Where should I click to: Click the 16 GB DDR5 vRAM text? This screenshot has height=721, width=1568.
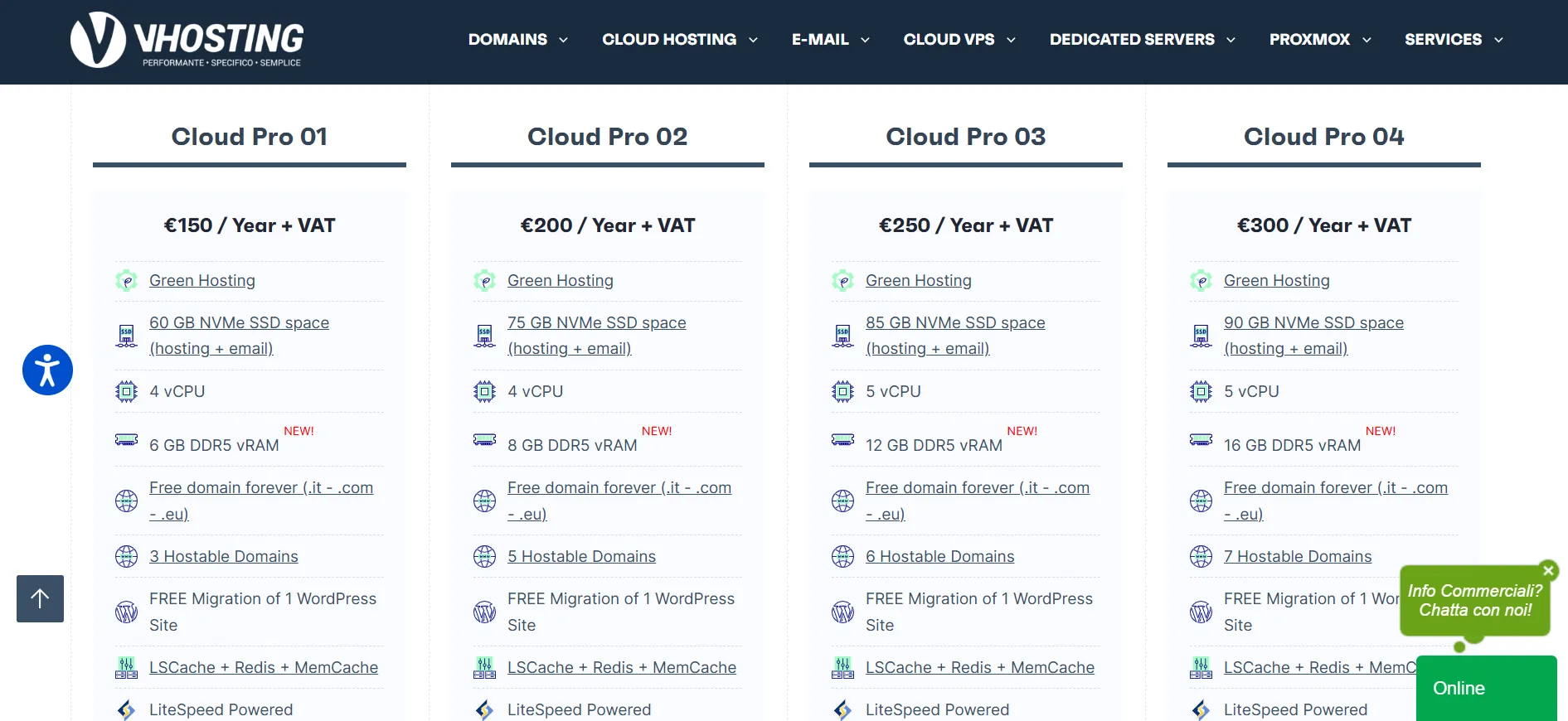pyautogui.click(x=1292, y=445)
